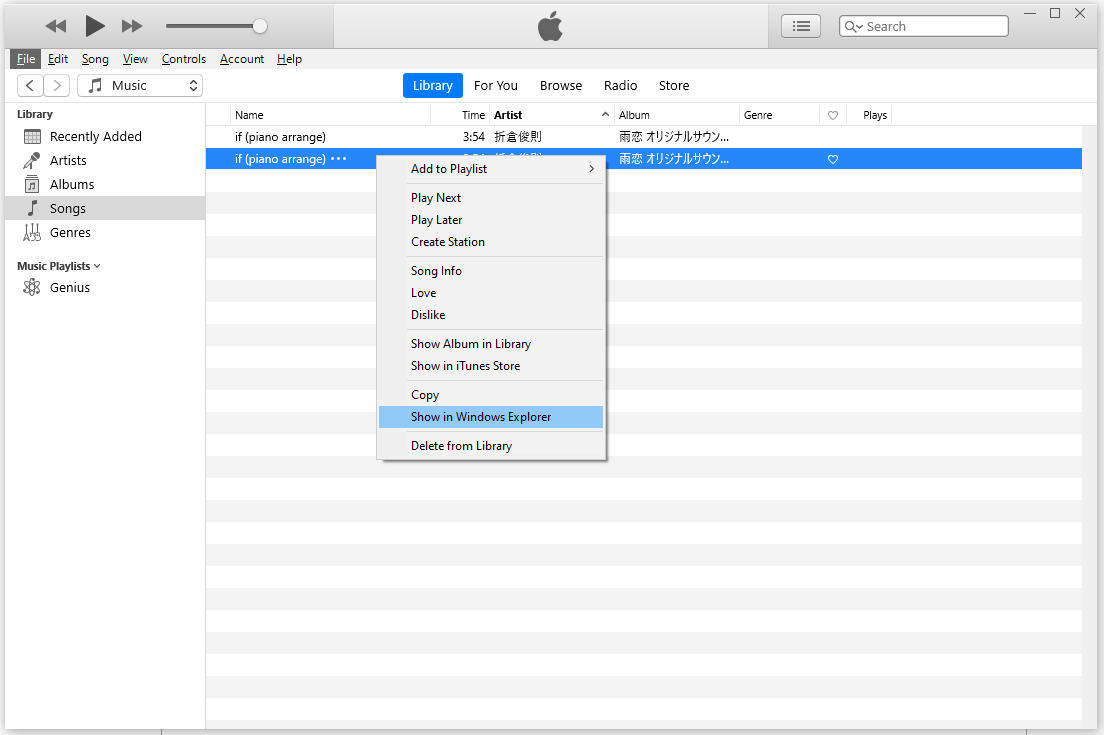1104x735 pixels.
Task: Open the Up Next list icon
Action: click(801, 26)
